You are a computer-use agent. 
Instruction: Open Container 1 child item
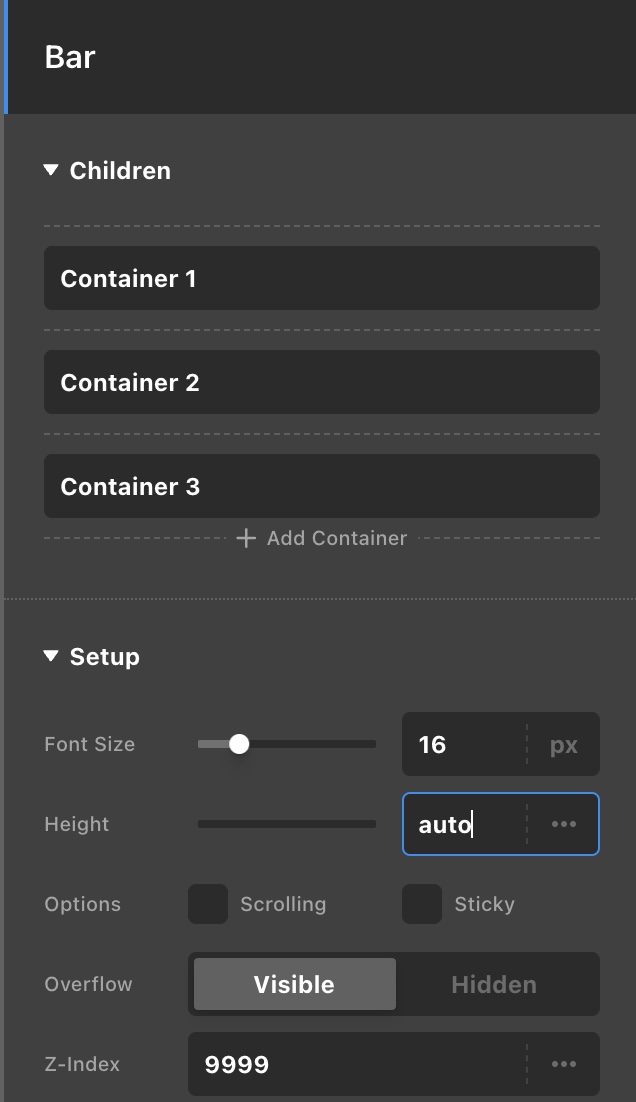click(x=321, y=278)
